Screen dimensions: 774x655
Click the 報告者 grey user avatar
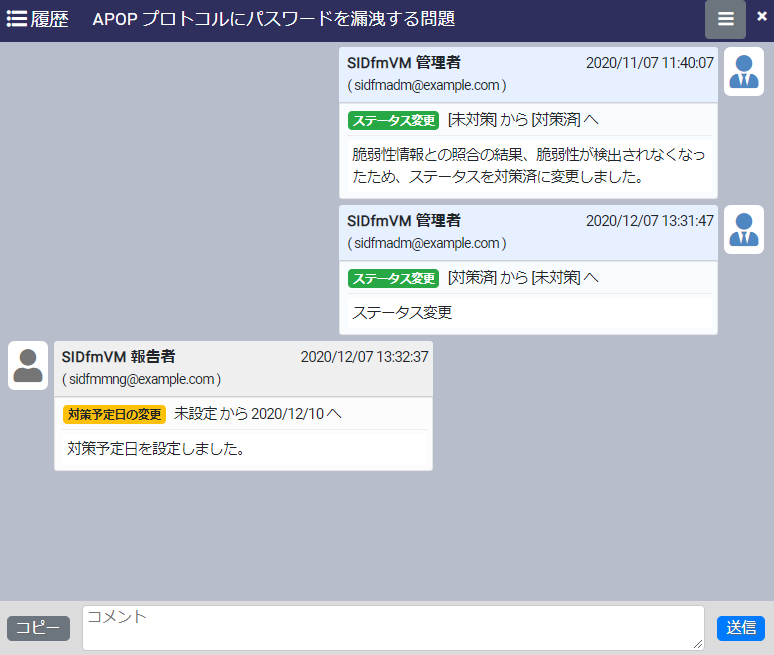pos(28,366)
